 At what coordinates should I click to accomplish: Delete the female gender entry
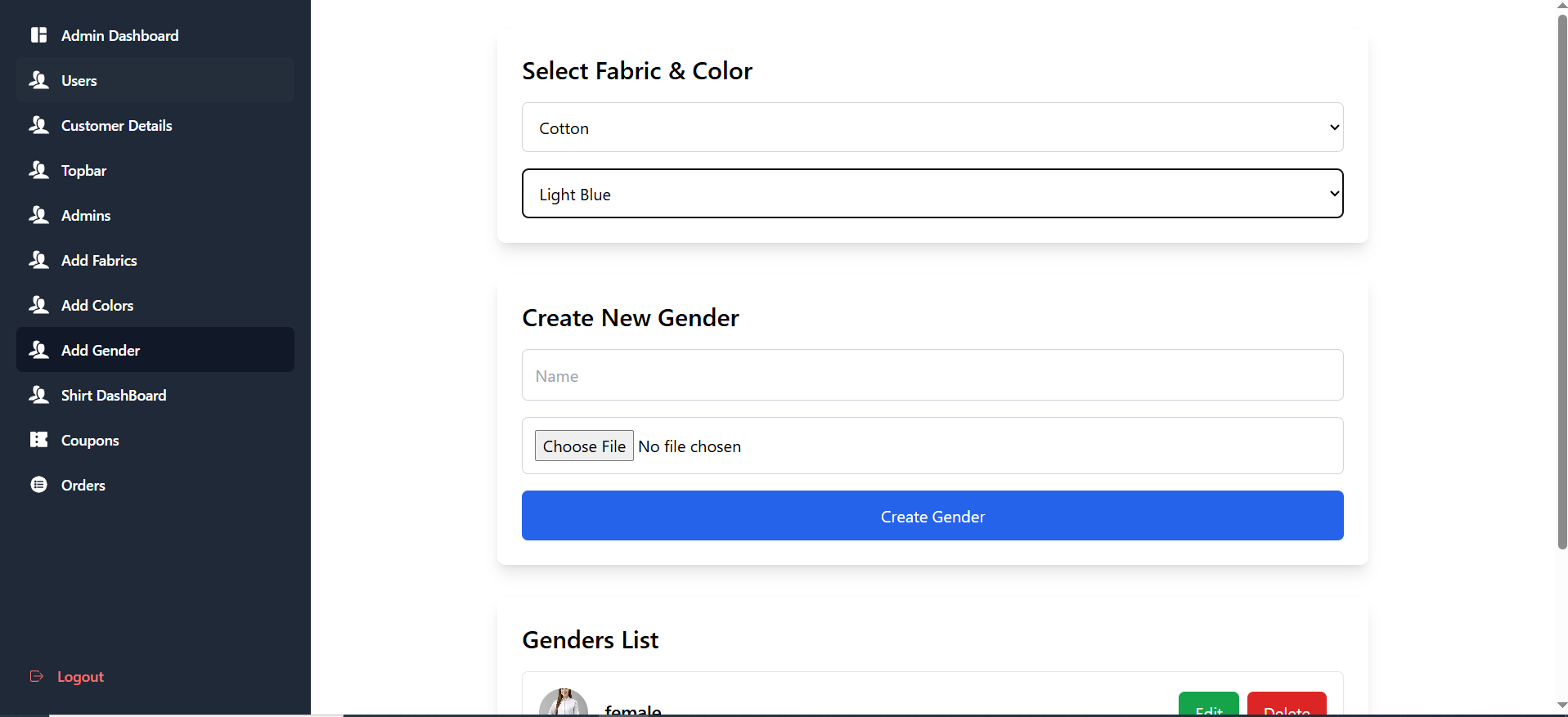point(1286,706)
